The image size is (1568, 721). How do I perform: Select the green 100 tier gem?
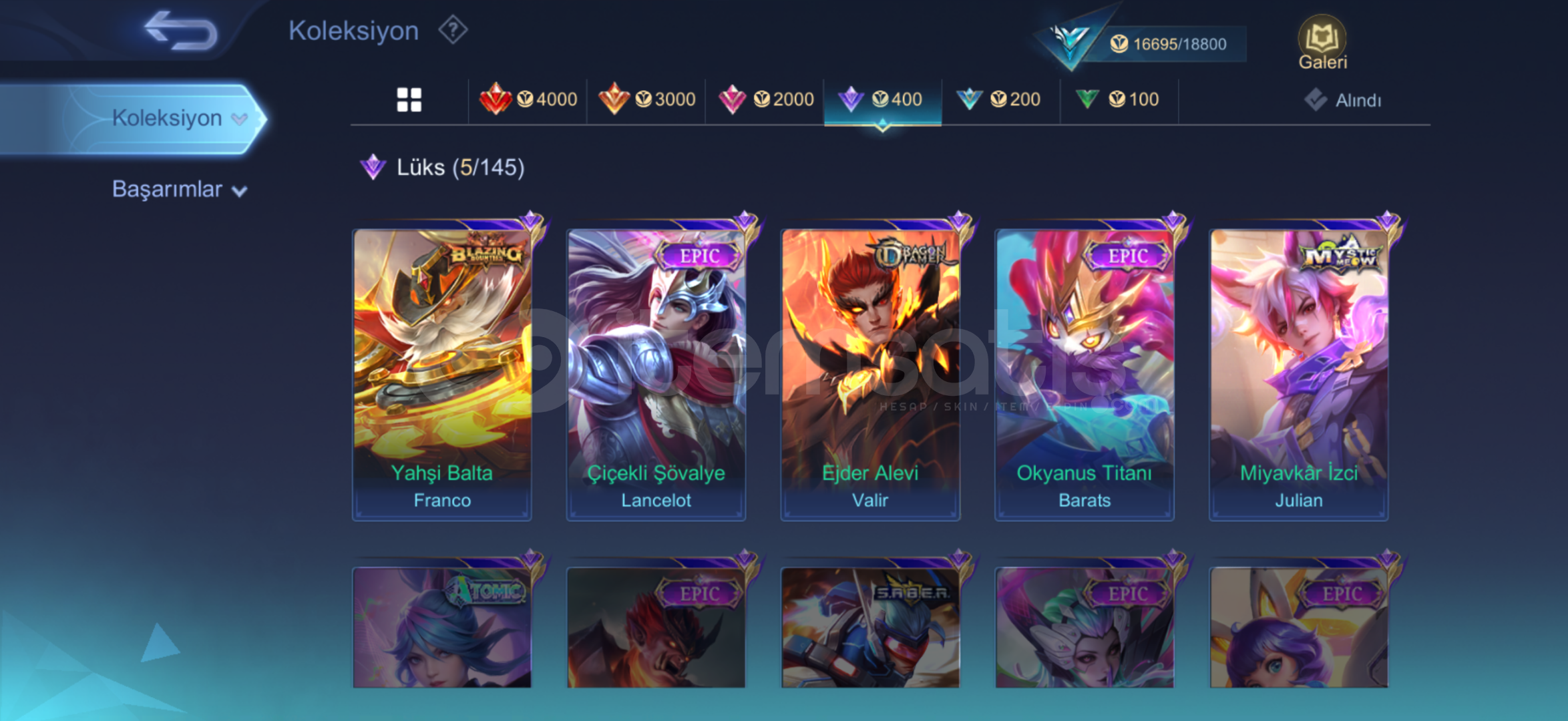(x=1087, y=99)
